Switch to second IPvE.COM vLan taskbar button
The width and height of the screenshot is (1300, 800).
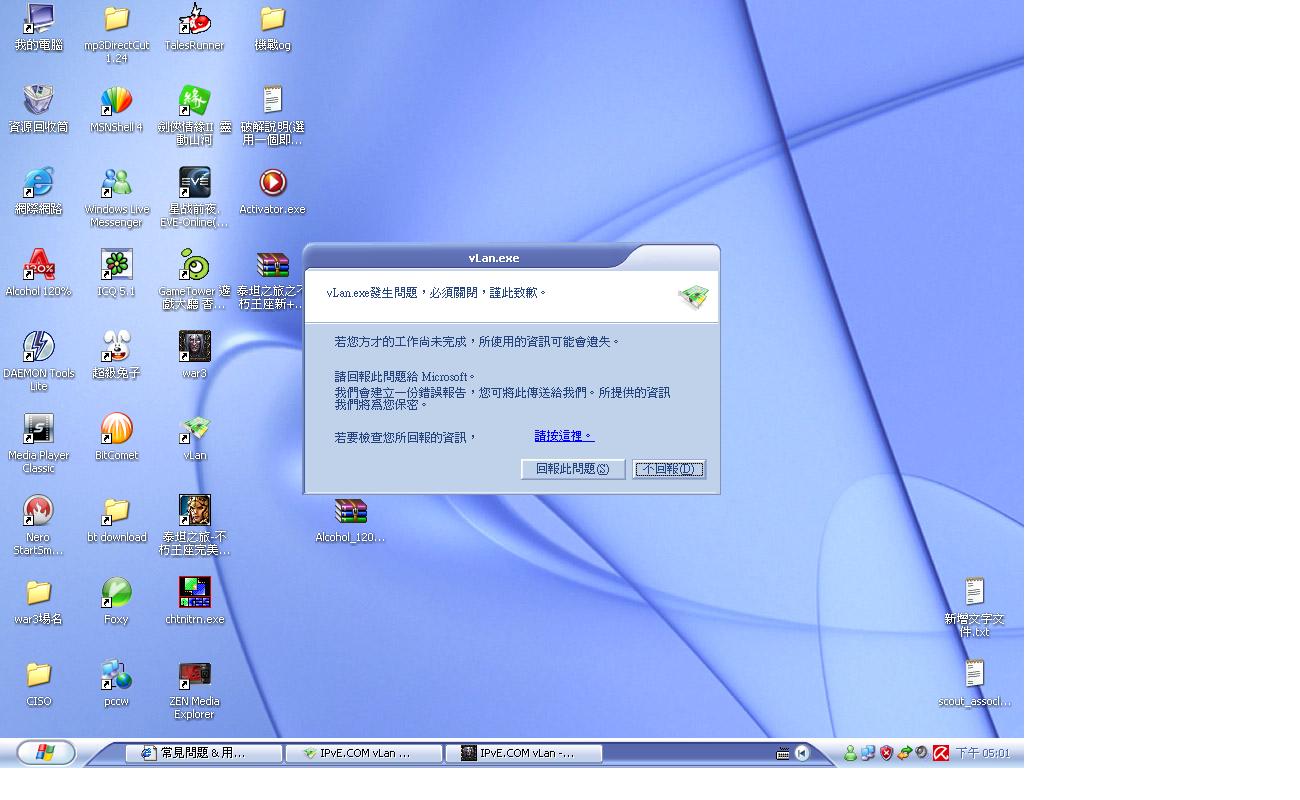pyautogui.click(x=524, y=753)
